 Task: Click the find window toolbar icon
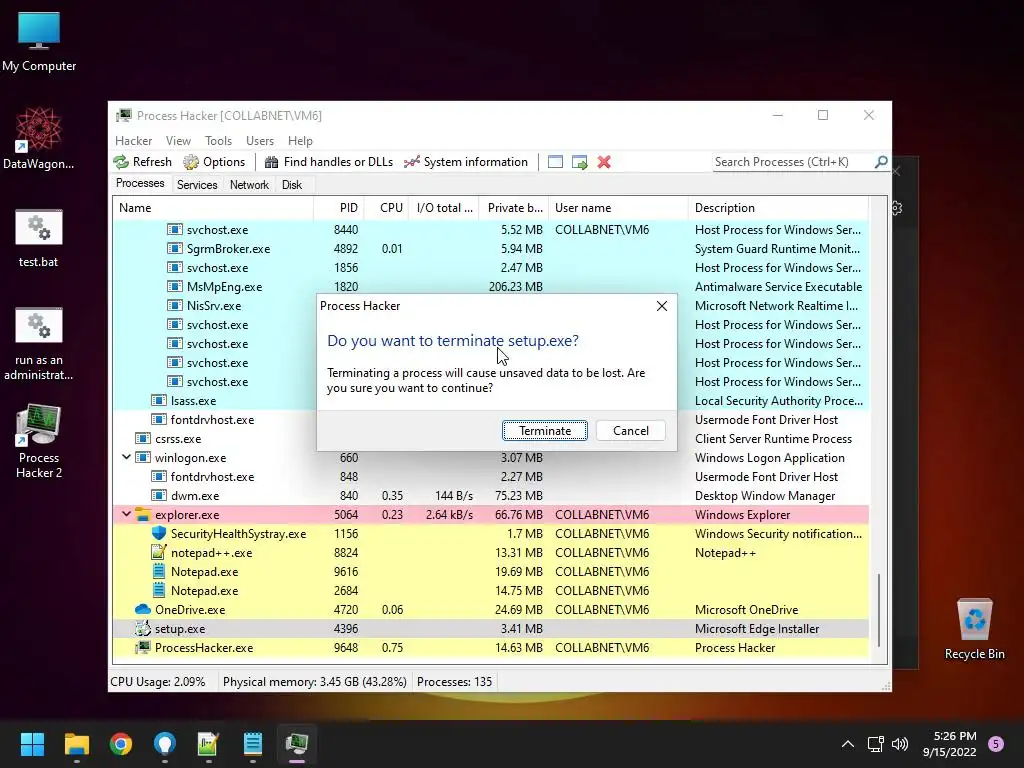pyautogui.click(x=555, y=162)
